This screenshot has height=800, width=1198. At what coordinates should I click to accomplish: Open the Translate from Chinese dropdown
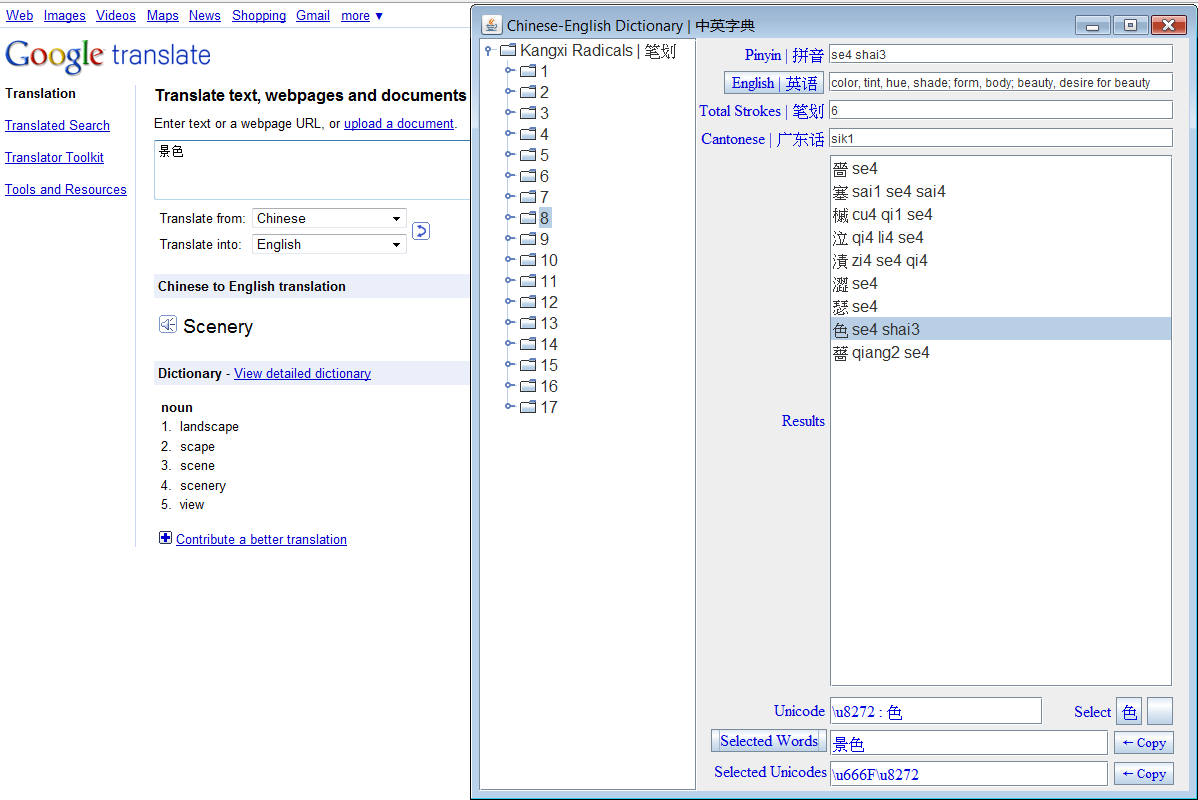pos(329,218)
